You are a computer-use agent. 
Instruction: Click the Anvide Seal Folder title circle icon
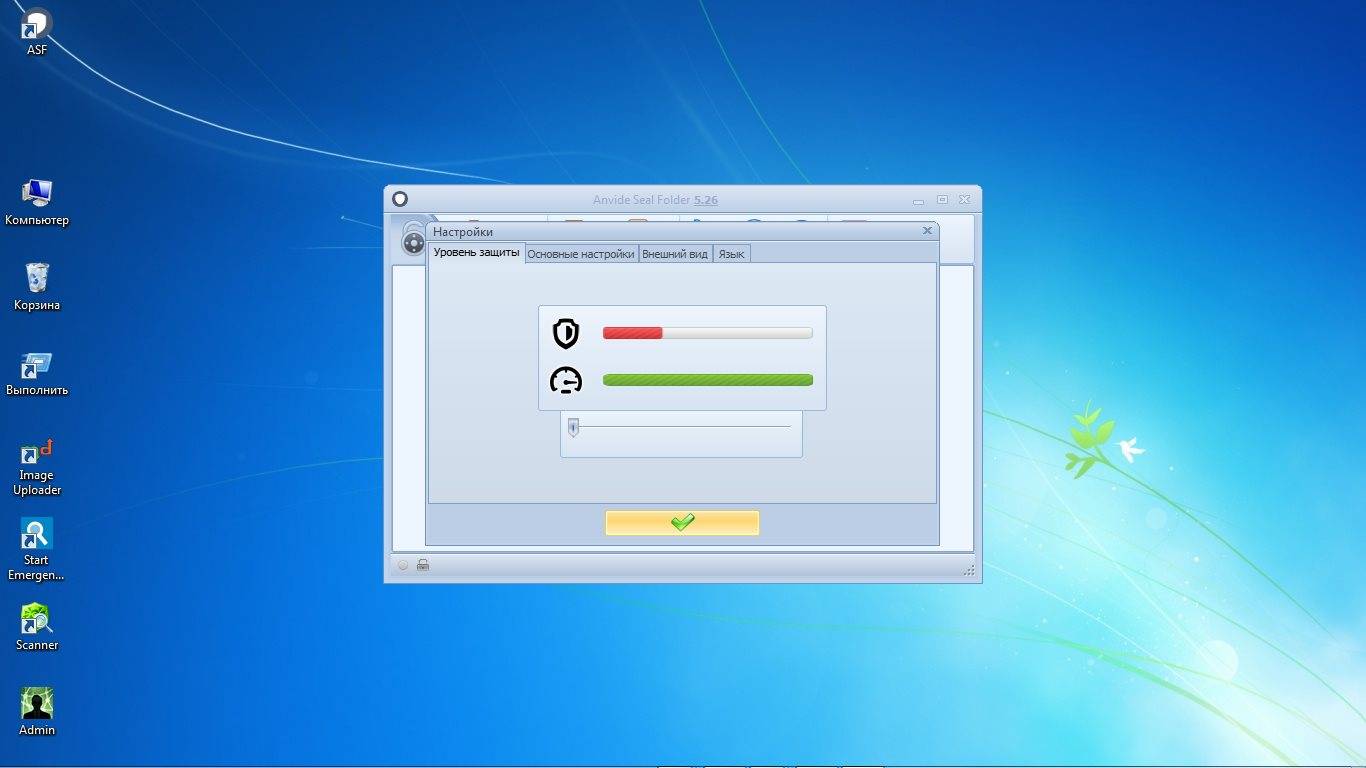(400, 199)
